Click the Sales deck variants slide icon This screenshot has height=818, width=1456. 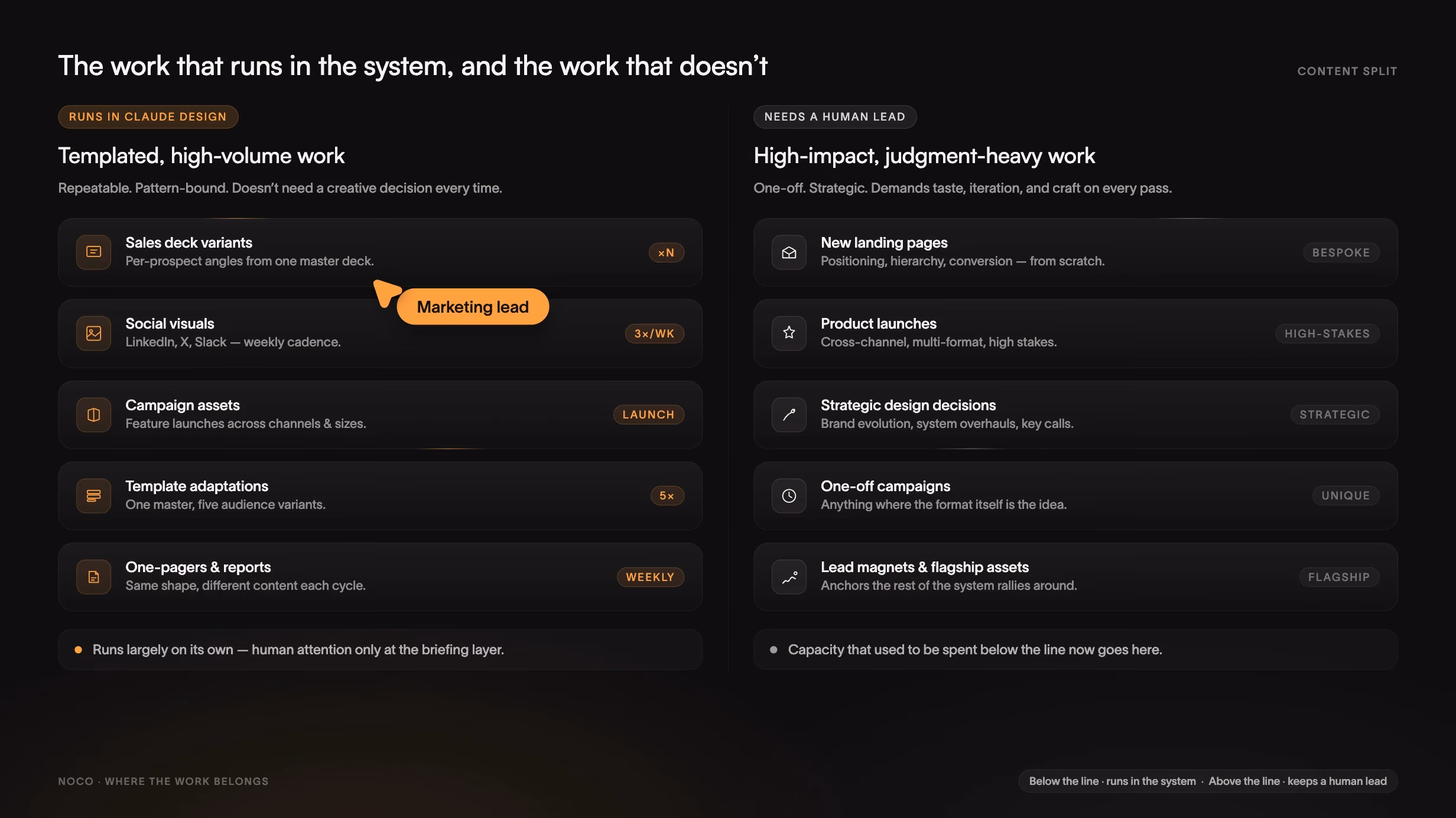click(93, 252)
